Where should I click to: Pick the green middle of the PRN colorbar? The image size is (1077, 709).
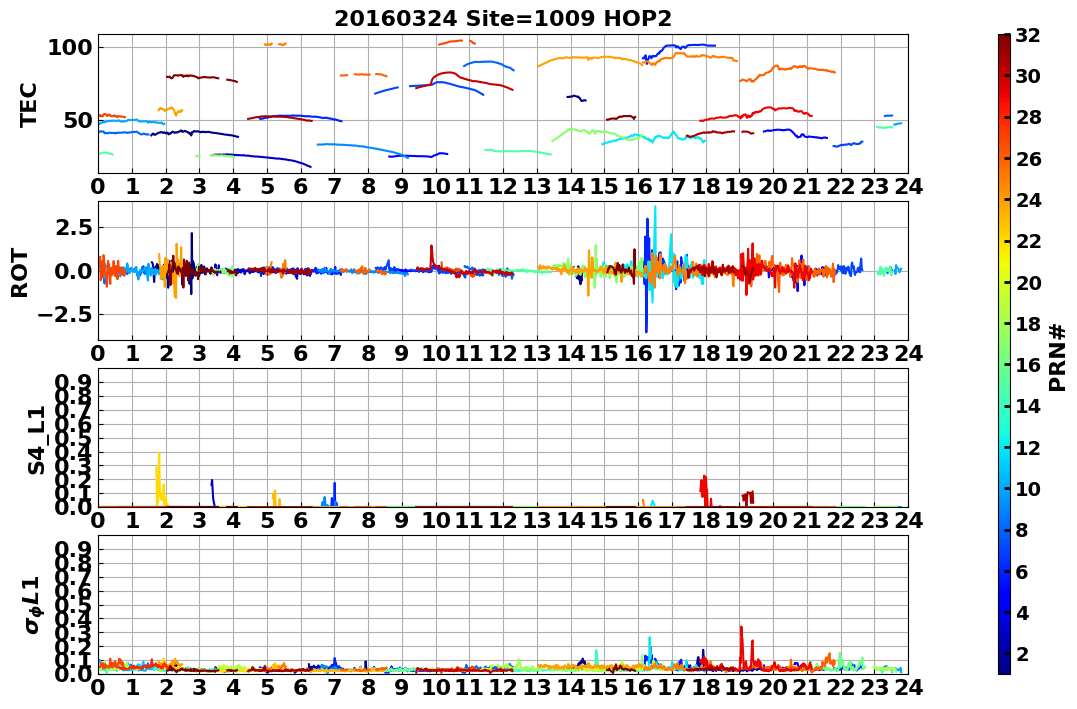(1004, 354)
